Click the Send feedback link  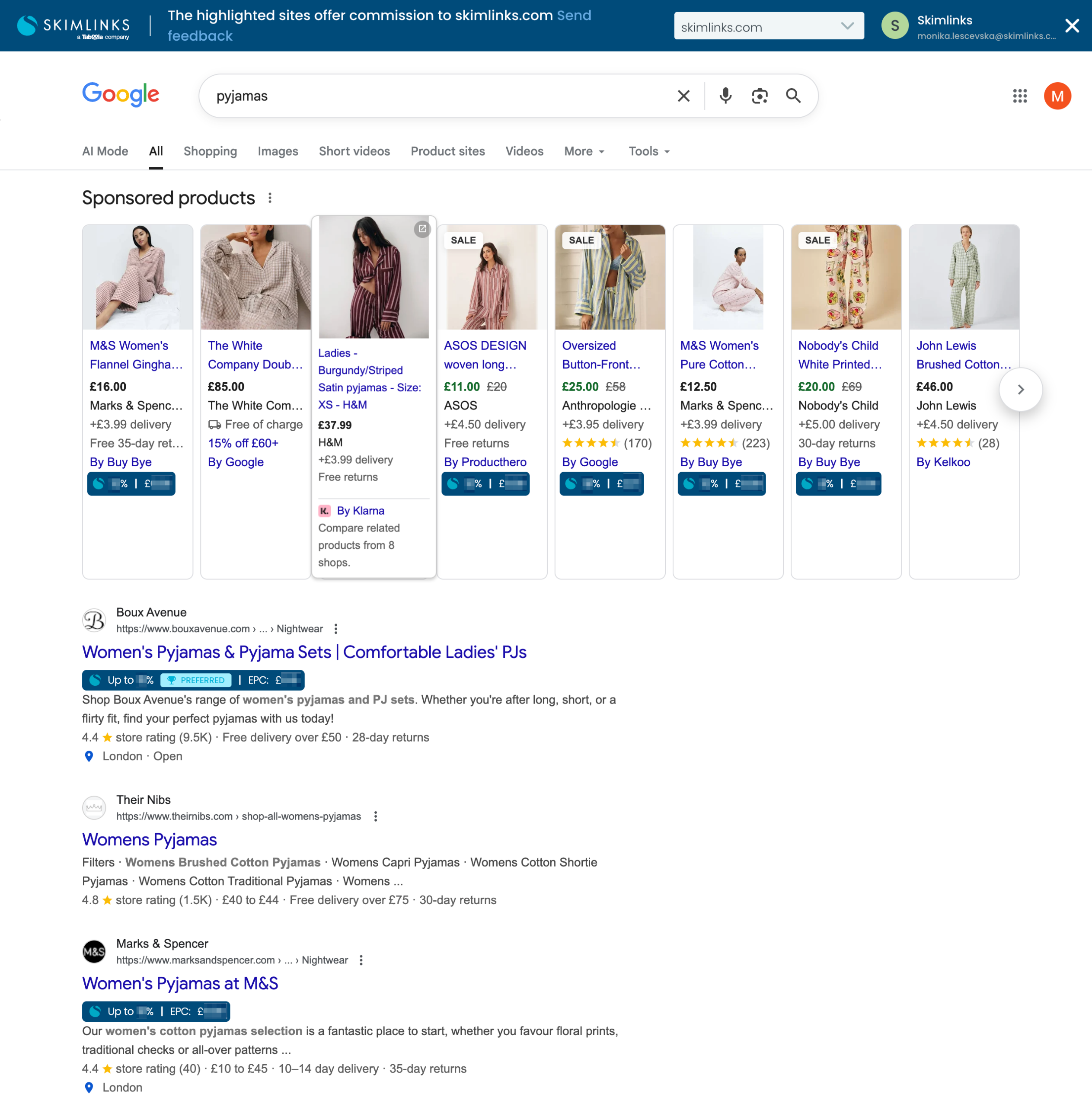574,16
